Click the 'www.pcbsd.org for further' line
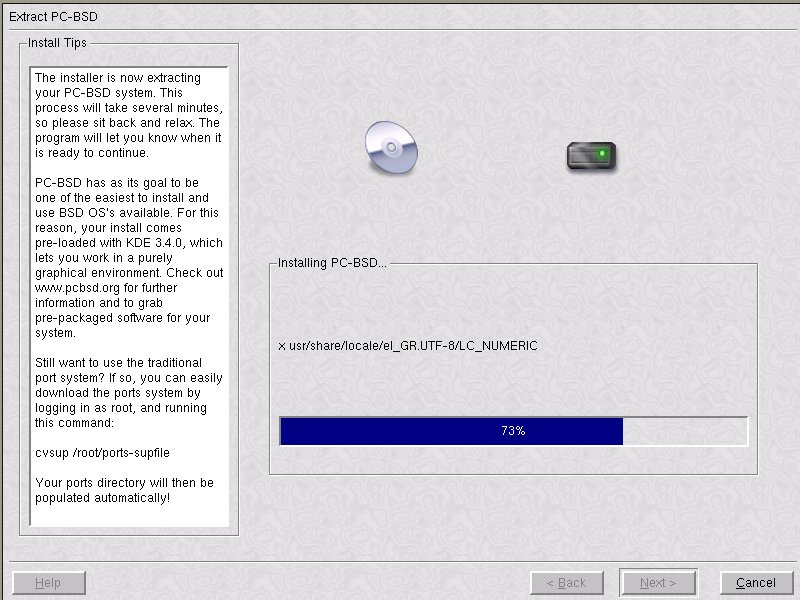This screenshot has height=600, width=800. [106, 288]
